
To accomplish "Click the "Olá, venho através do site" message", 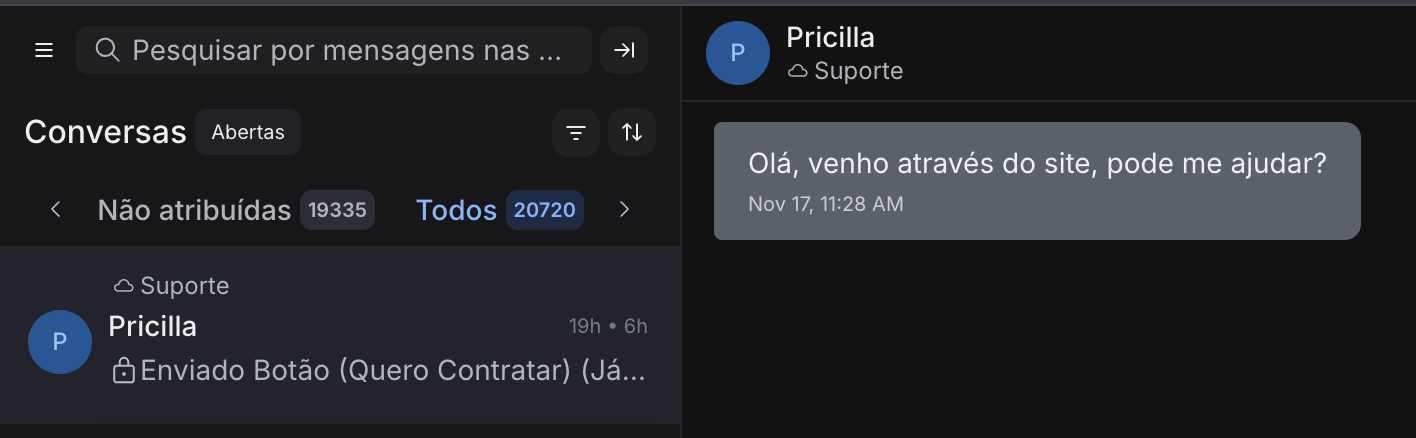I will (1036, 164).
